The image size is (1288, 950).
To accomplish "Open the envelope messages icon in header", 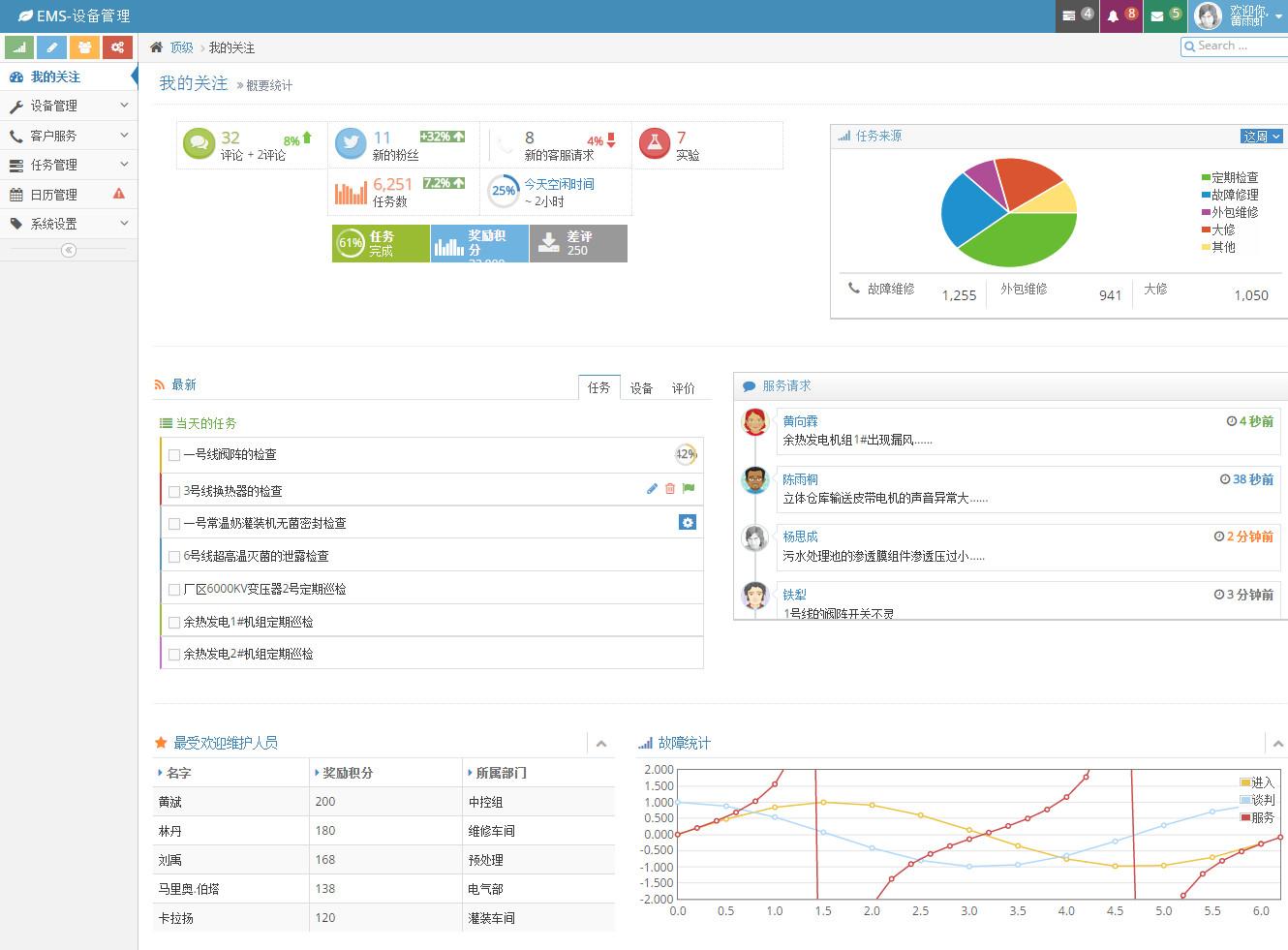I will click(1157, 16).
